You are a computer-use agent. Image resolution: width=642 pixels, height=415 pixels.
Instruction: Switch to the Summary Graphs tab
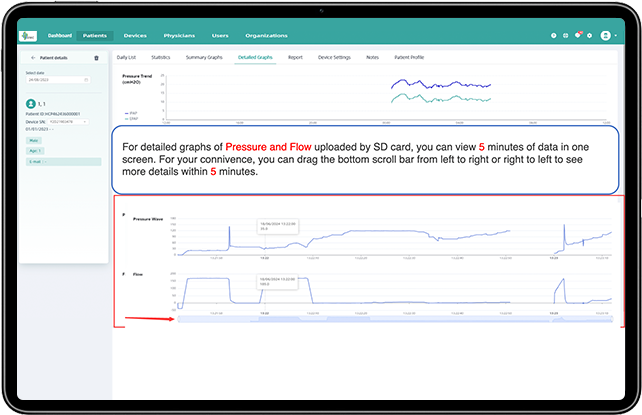click(x=204, y=58)
